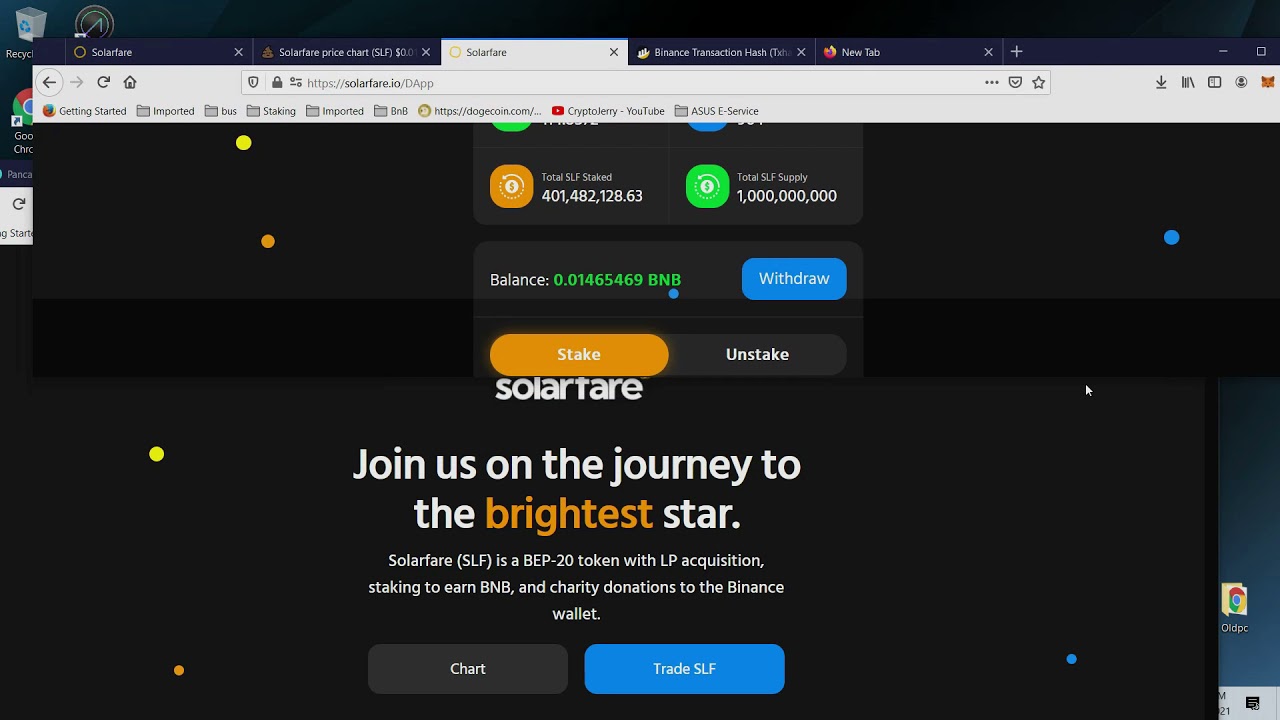Image resolution: width=1280 pixels, height=720 pixels.
Task: Open Imported folder next to Getting Started
Action: coord(166,111)
